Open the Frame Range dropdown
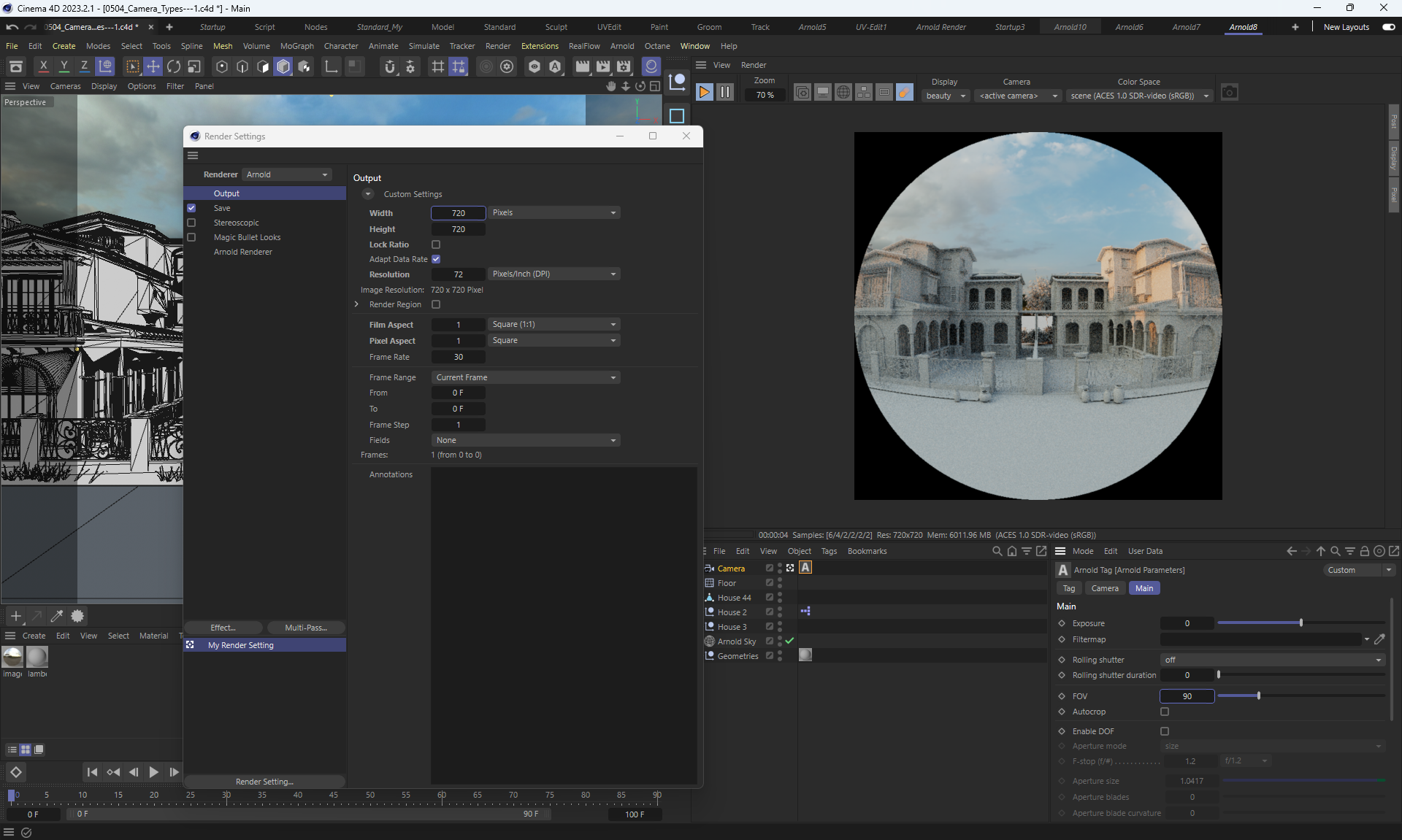This screenshot has height=840, width=1402. tap(526, 377)
